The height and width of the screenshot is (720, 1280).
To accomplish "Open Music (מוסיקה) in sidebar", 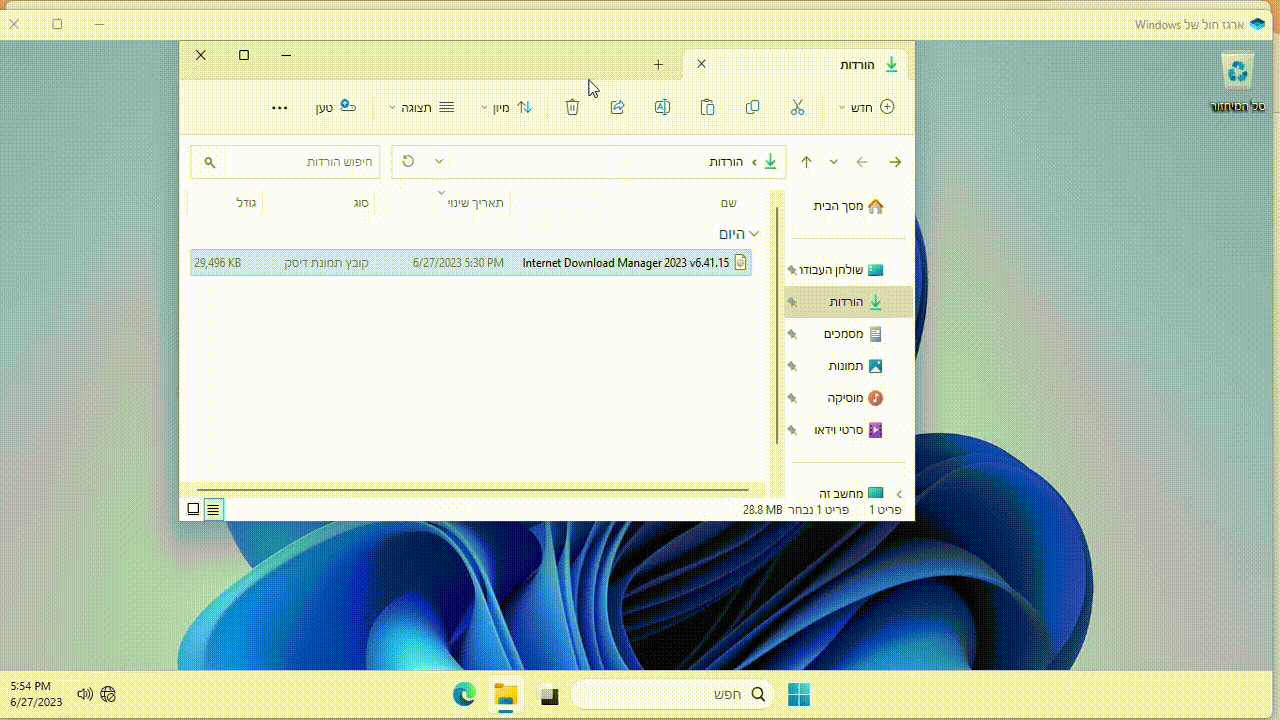I will coord(848,398).
